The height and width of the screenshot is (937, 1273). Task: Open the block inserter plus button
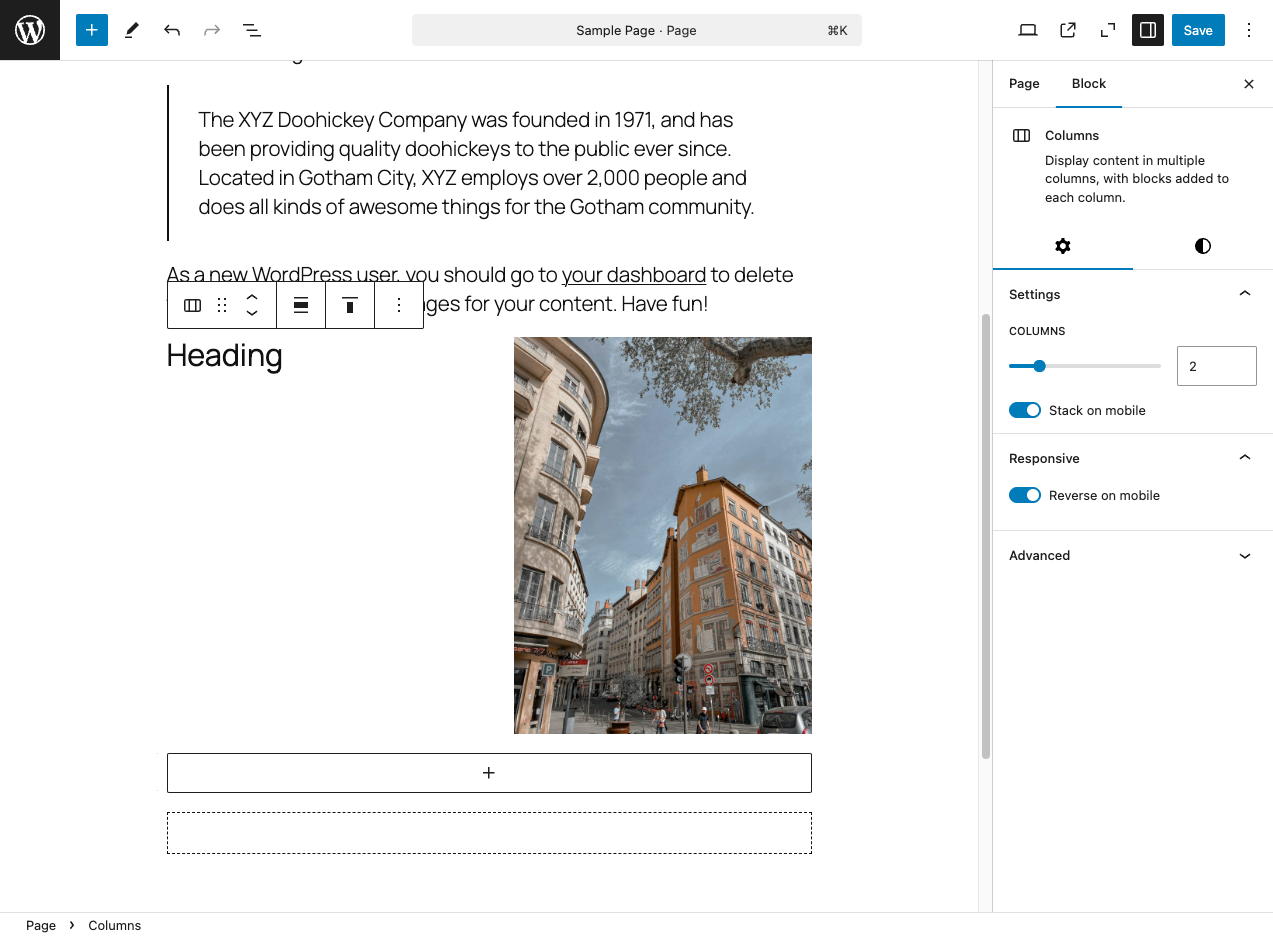91,30
